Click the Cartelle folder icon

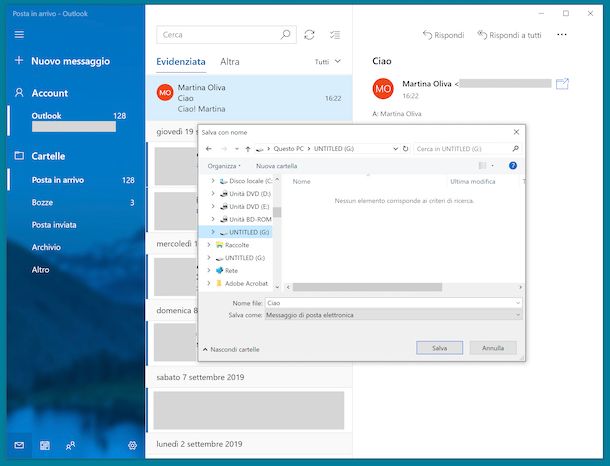pos(19,156)
